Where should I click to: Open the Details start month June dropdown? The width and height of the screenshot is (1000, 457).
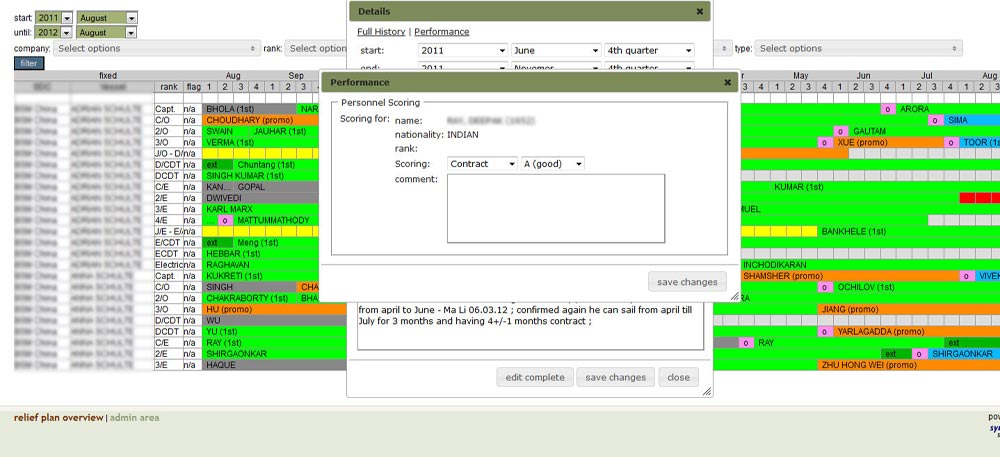click(556, 50)
